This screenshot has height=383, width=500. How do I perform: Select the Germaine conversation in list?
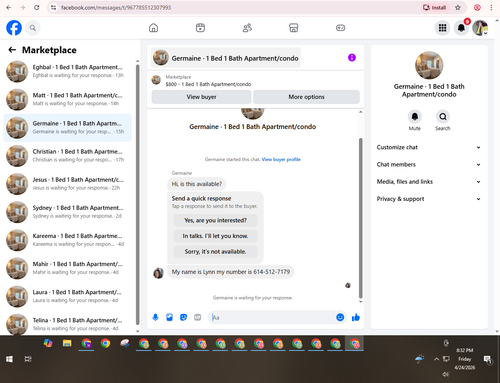click(x=67, y=128)
